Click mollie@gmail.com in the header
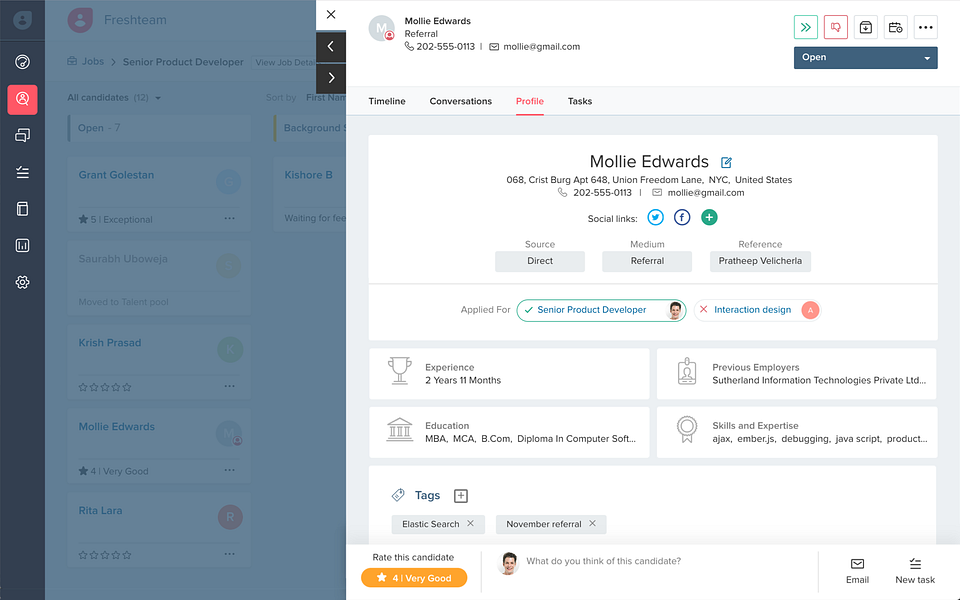Image resolution: width=960 pixels, height=600 pixels. [x=541, y=47]
